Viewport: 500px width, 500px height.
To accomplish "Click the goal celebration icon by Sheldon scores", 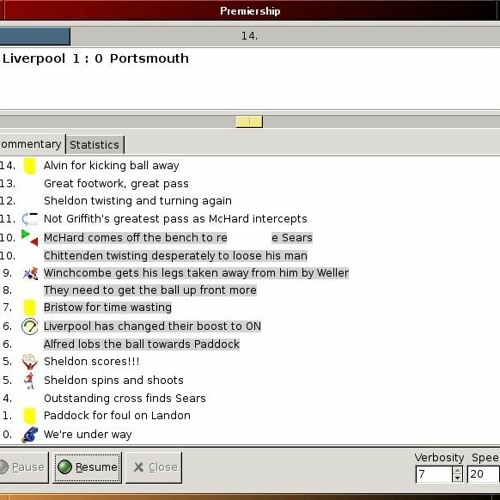I will coord(30,362).
